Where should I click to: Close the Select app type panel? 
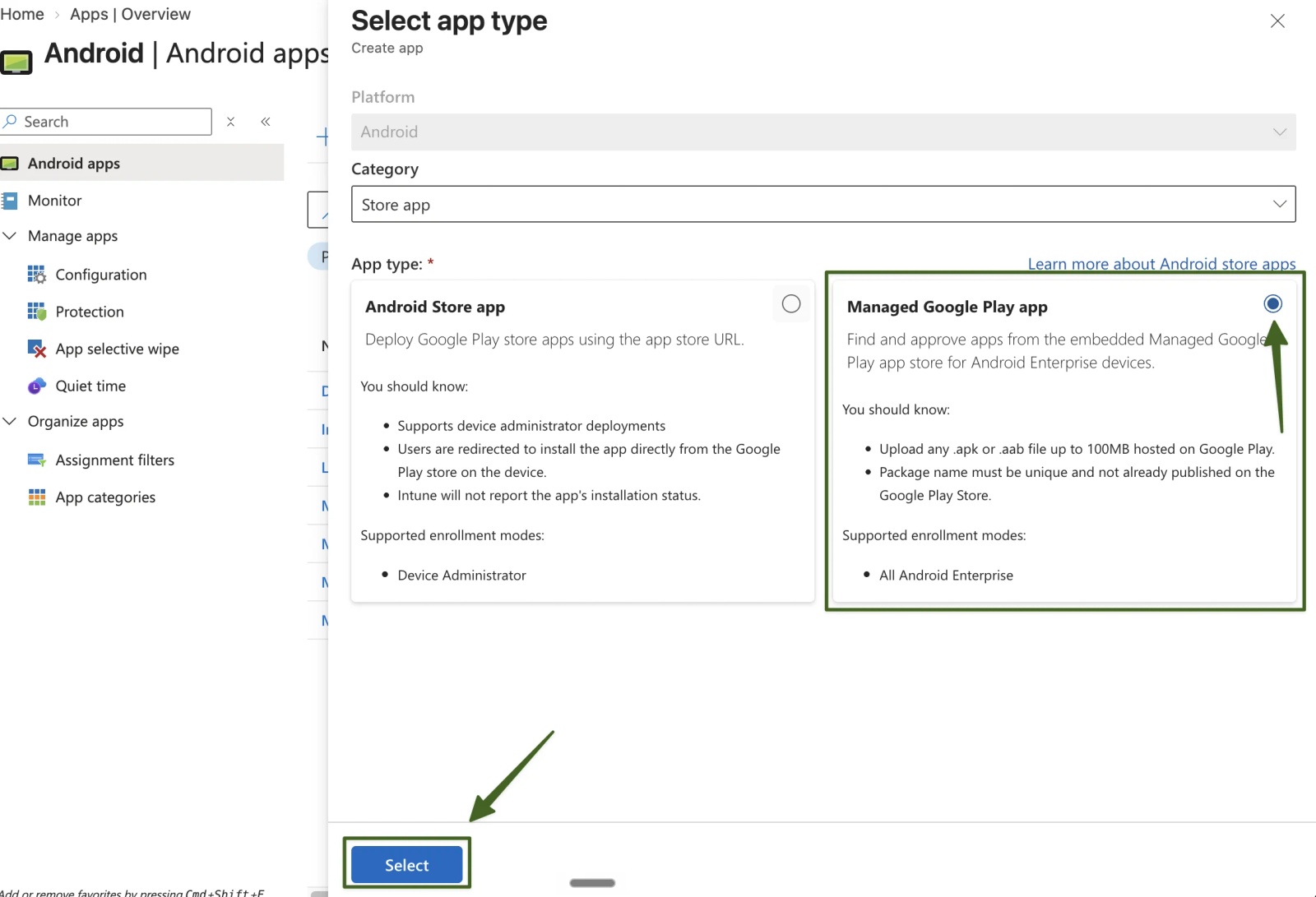coord(1277,21)
